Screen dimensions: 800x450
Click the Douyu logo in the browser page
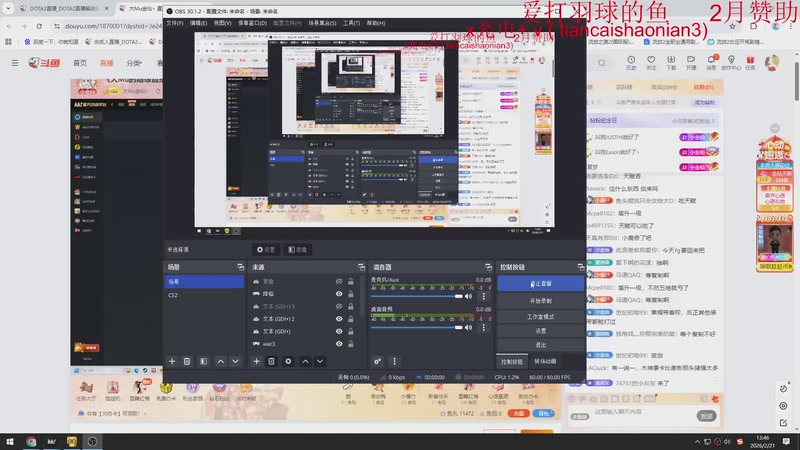coord(44,63)
